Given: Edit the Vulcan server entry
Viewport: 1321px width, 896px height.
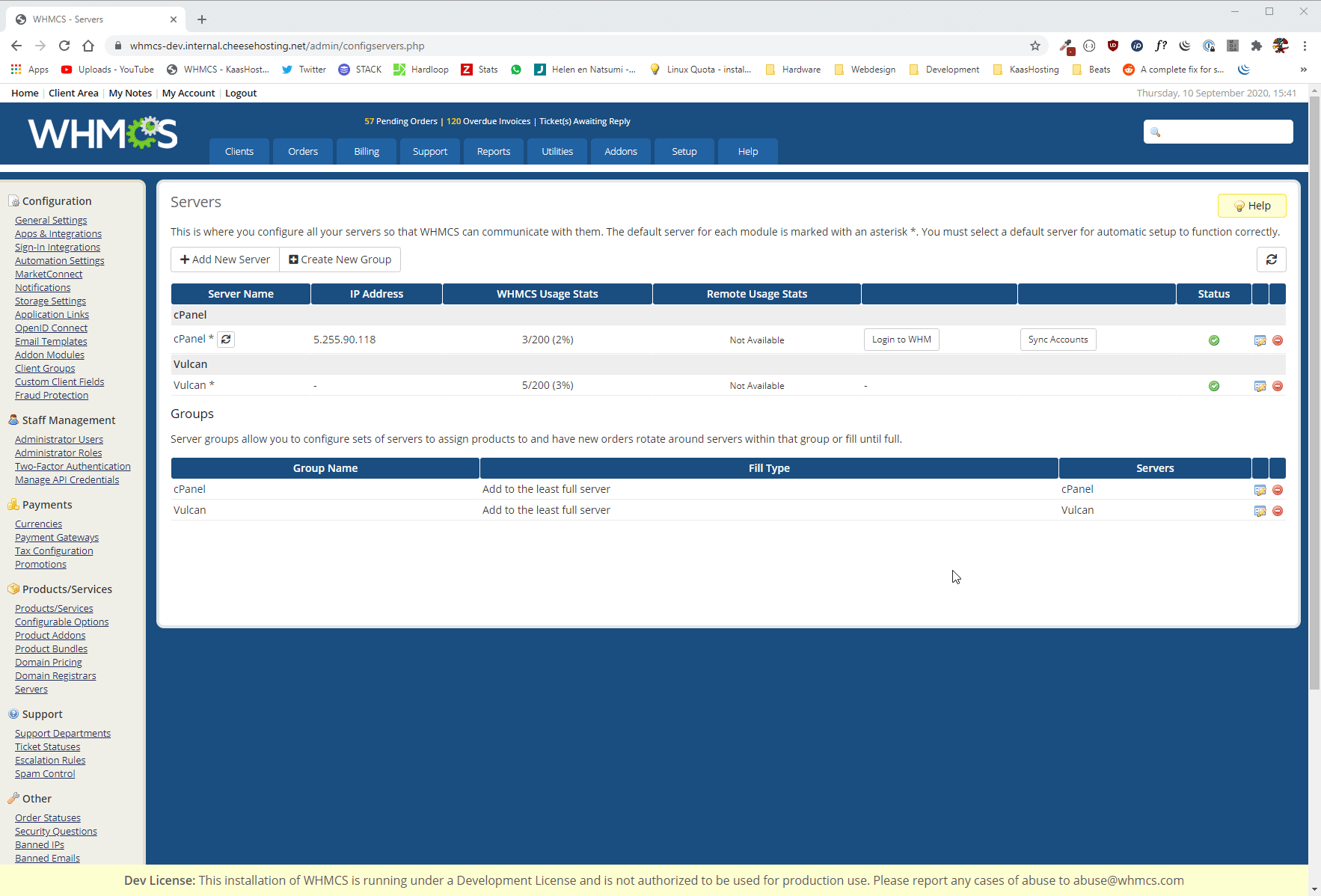Looking at the screenshot, I should (x=1260, y=386).
